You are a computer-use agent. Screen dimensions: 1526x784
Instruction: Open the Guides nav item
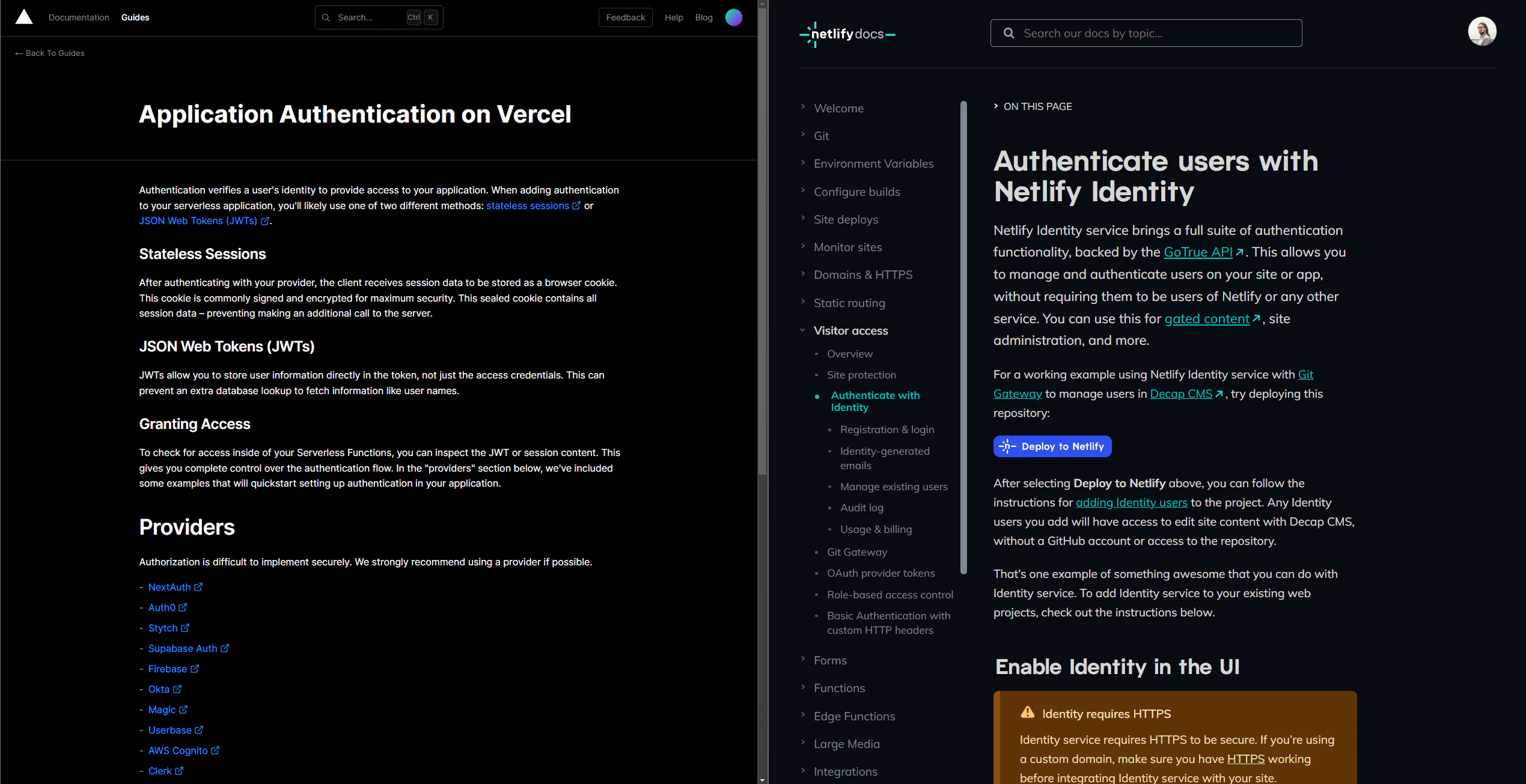tap(135, 17)
